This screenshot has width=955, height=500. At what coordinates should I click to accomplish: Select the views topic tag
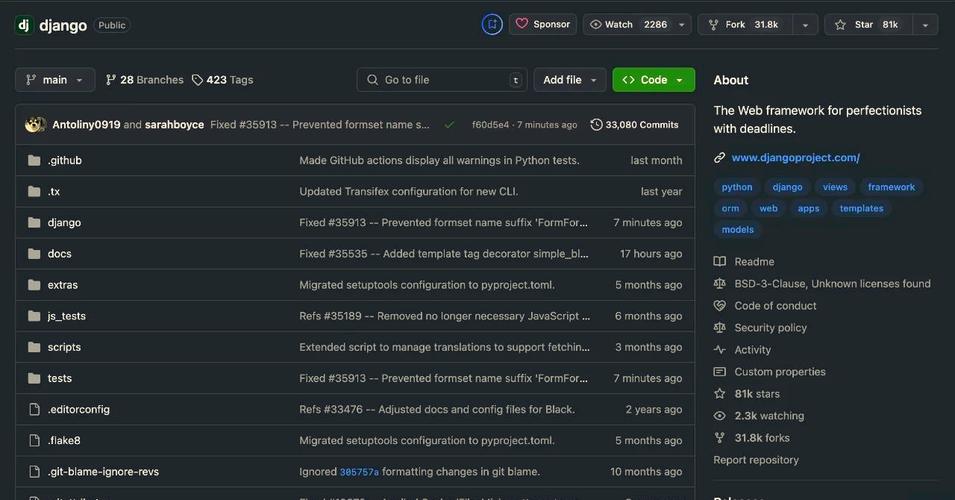[835, 187]
